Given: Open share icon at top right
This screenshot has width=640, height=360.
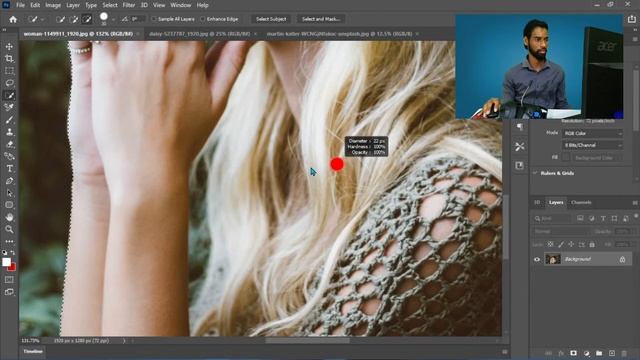Looking at the screenshot, I should point(632,19).
